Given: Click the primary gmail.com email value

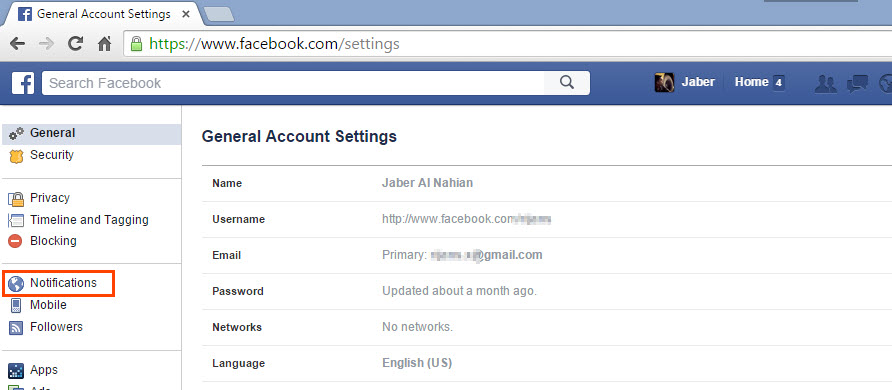Looking at the screenshot, I should pyautogui.click(x=486, y=255).
